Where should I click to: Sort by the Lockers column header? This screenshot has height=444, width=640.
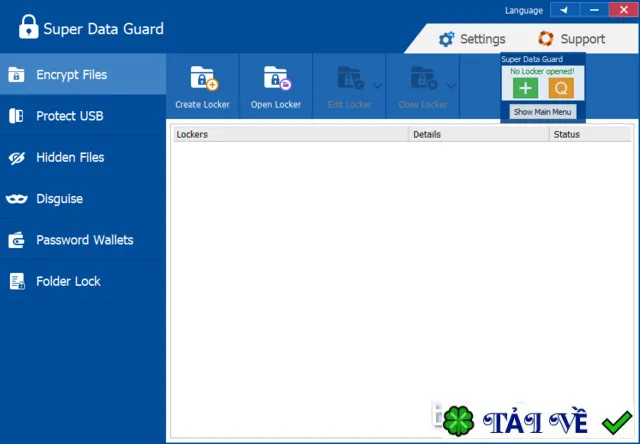click(x=291, y=134)
